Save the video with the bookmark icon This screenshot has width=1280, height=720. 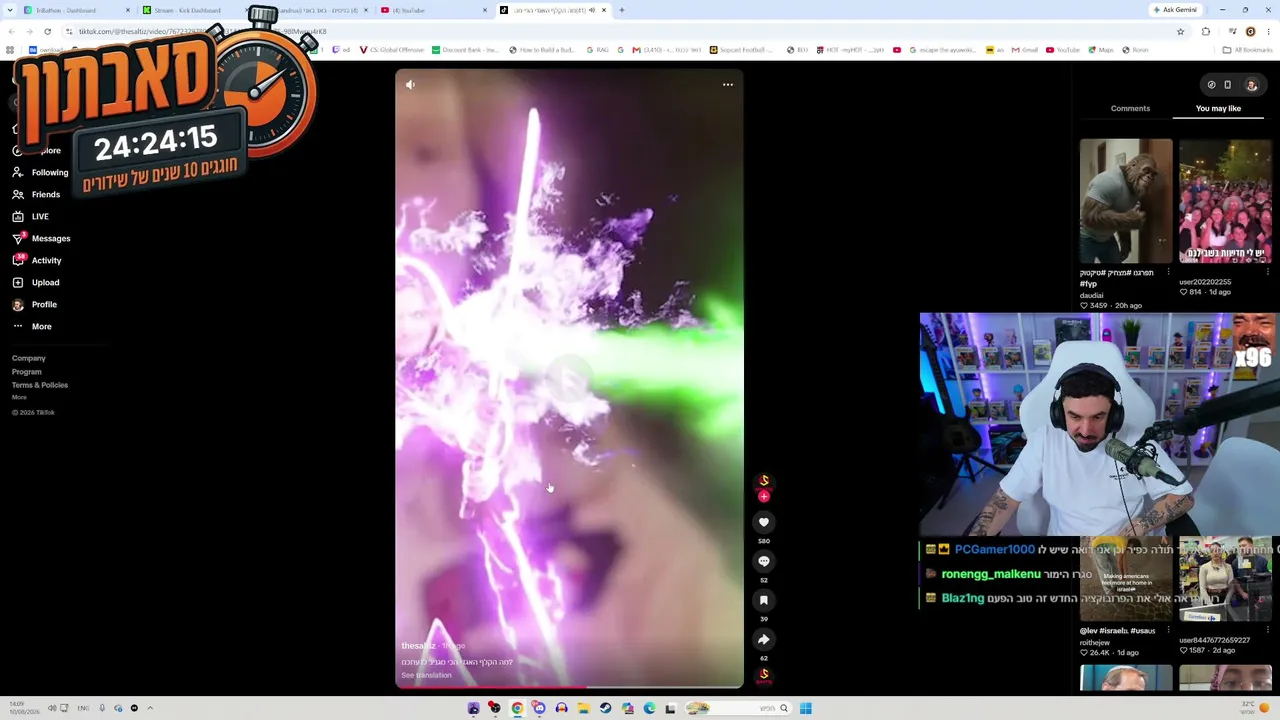point(764,600)
